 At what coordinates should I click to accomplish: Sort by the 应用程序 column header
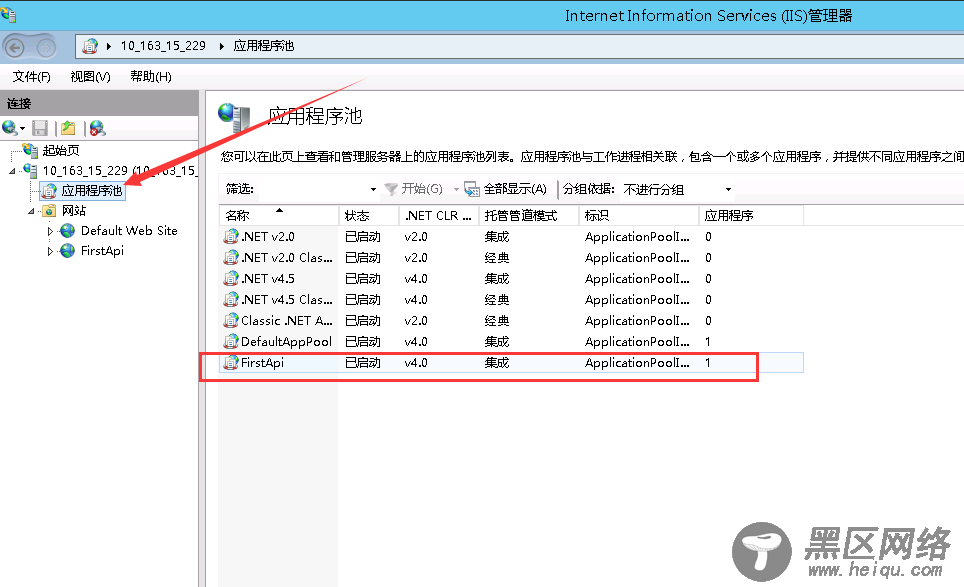tap(751, 216)
